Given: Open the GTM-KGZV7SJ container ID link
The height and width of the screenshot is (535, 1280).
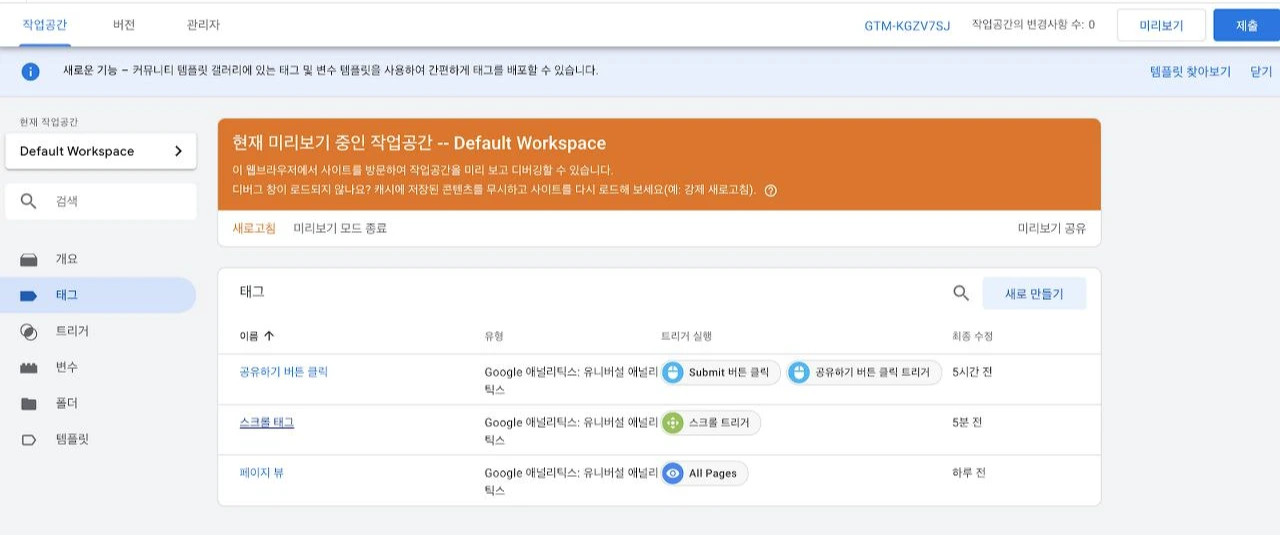Looking at the screenshot, I should click(907, 25).
